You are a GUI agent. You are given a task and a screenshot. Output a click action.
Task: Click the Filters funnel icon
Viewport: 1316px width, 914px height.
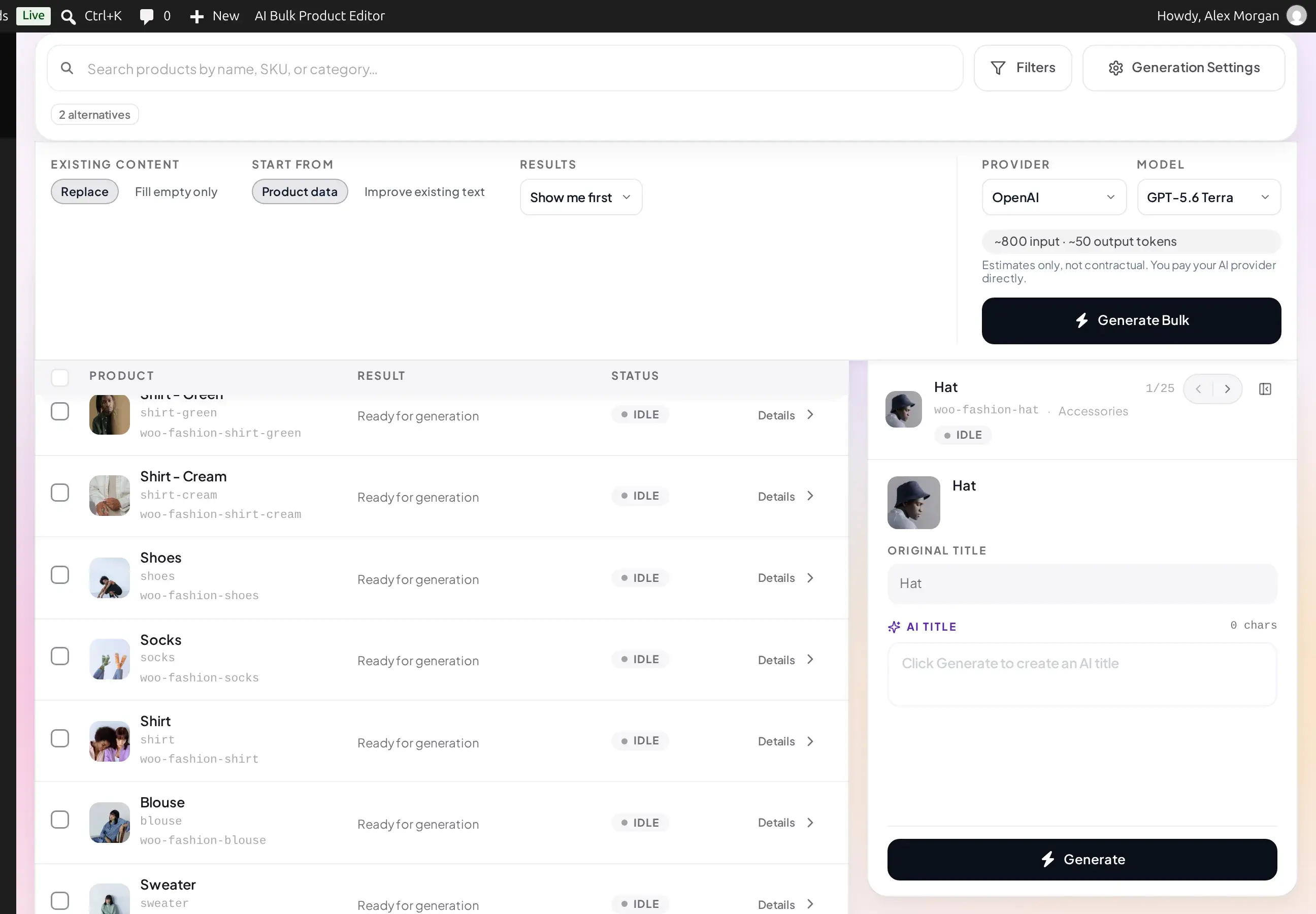pos(998,68)
